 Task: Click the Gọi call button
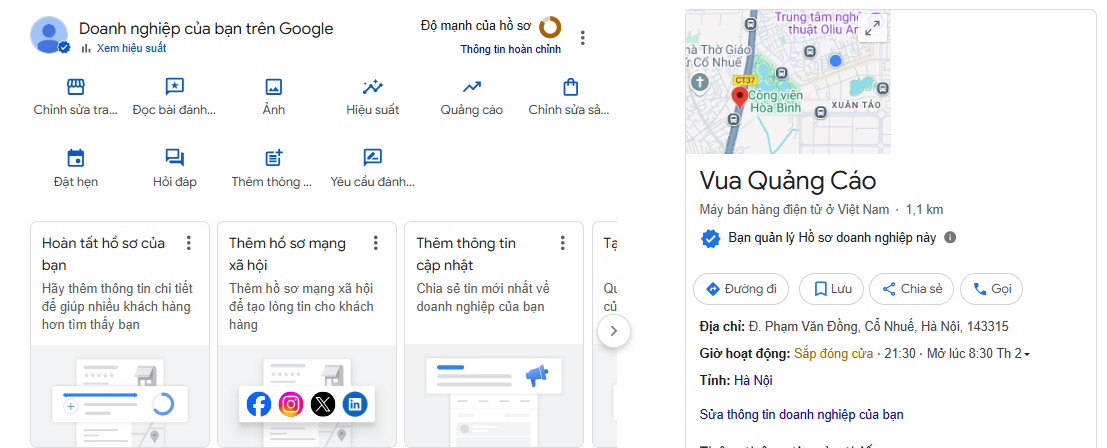pyautogui.click(x=991, y=289)
